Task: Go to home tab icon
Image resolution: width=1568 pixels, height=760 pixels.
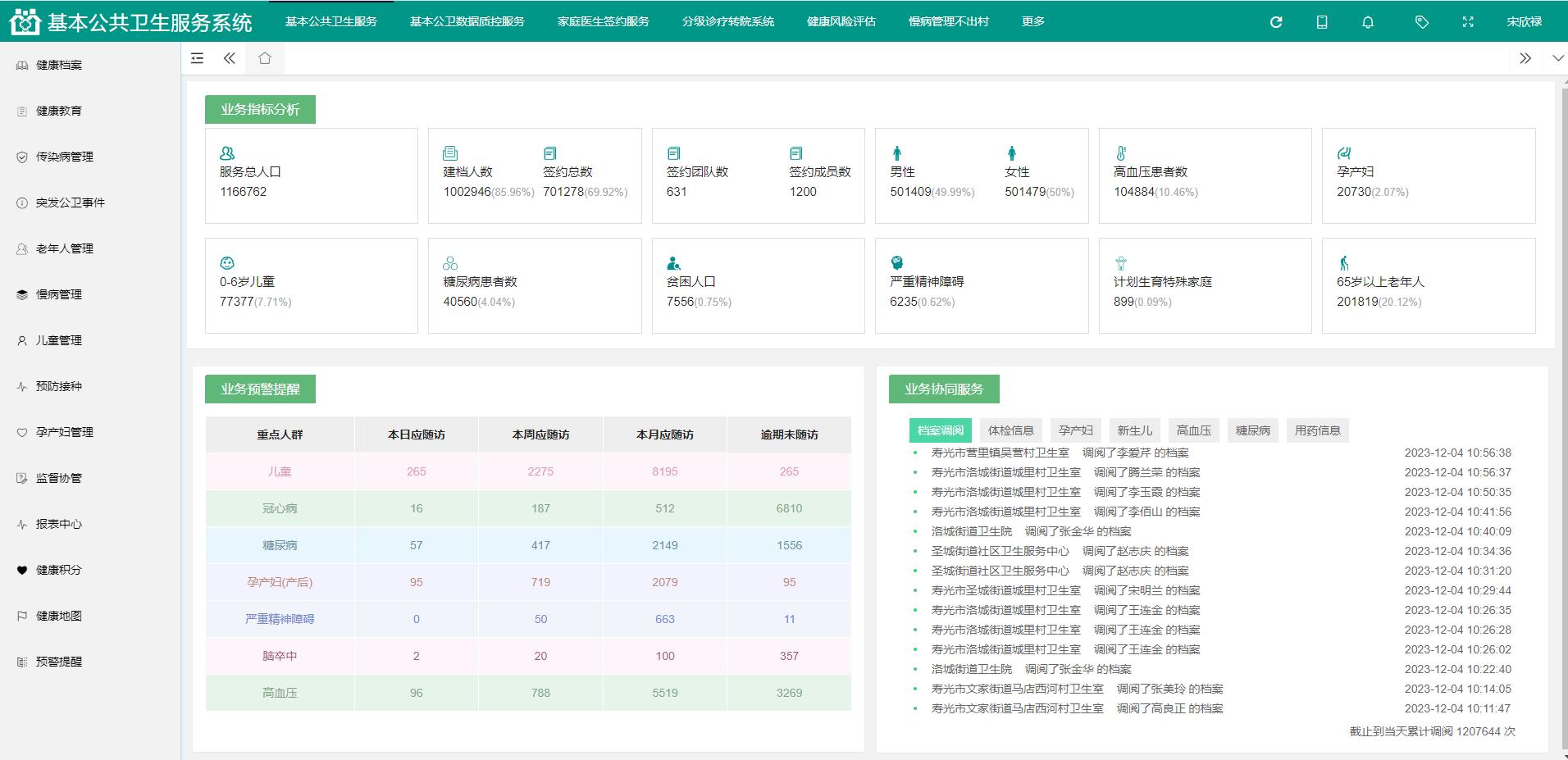Action: point(264,58)
